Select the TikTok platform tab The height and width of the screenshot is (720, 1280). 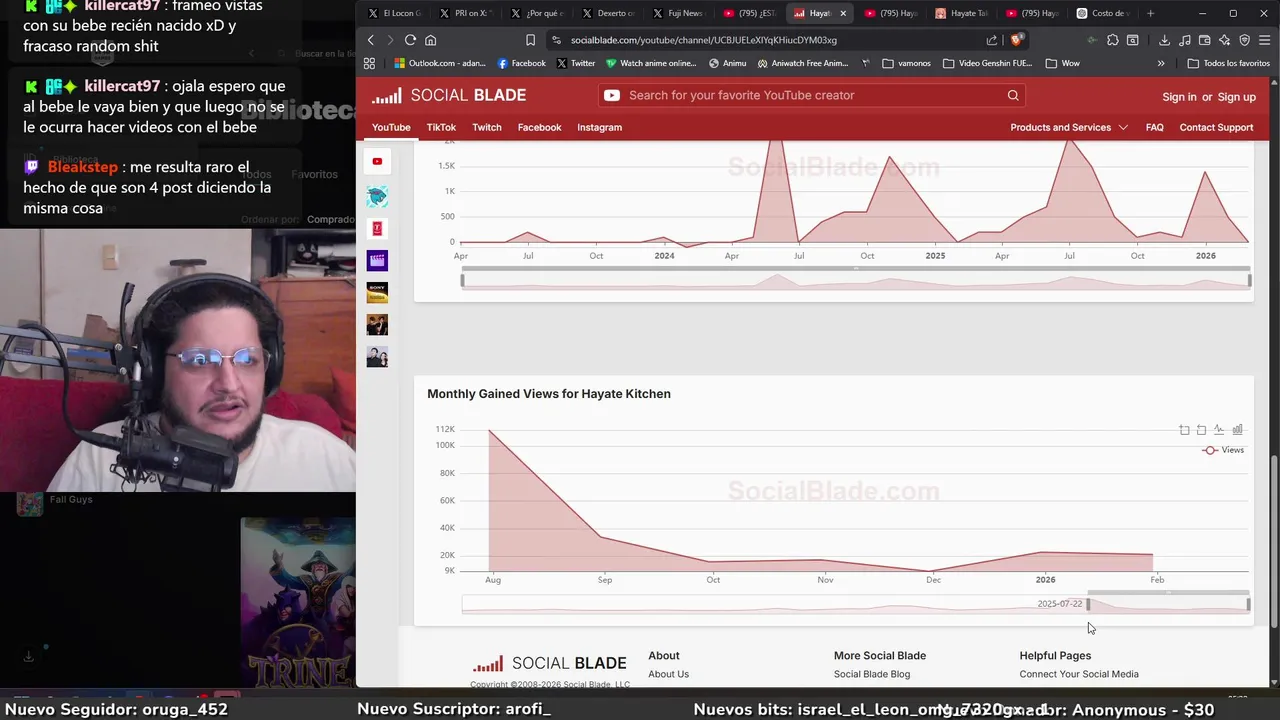pyautogui.click(x=441, y=127)
